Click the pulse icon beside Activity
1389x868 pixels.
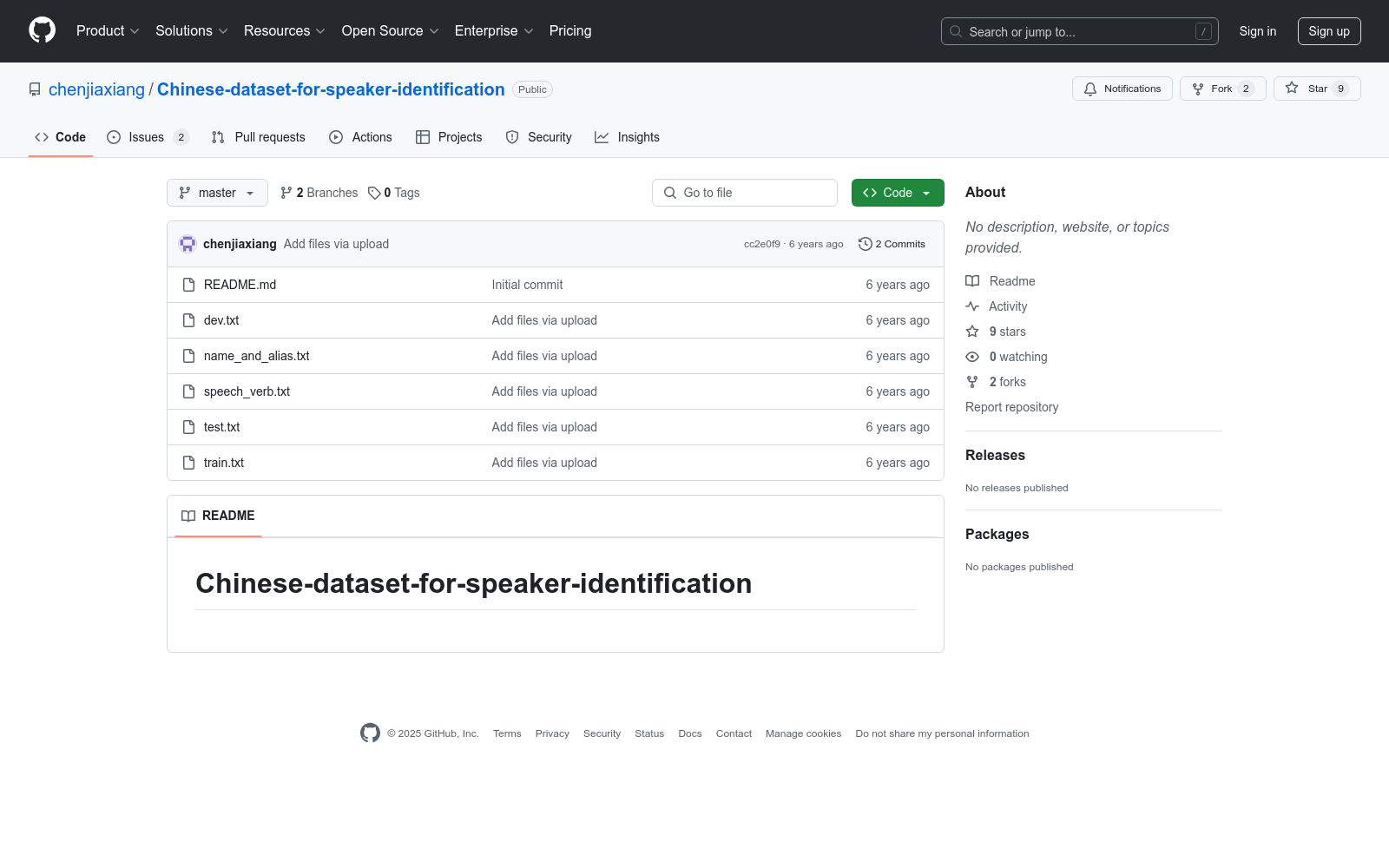[972, 306]
